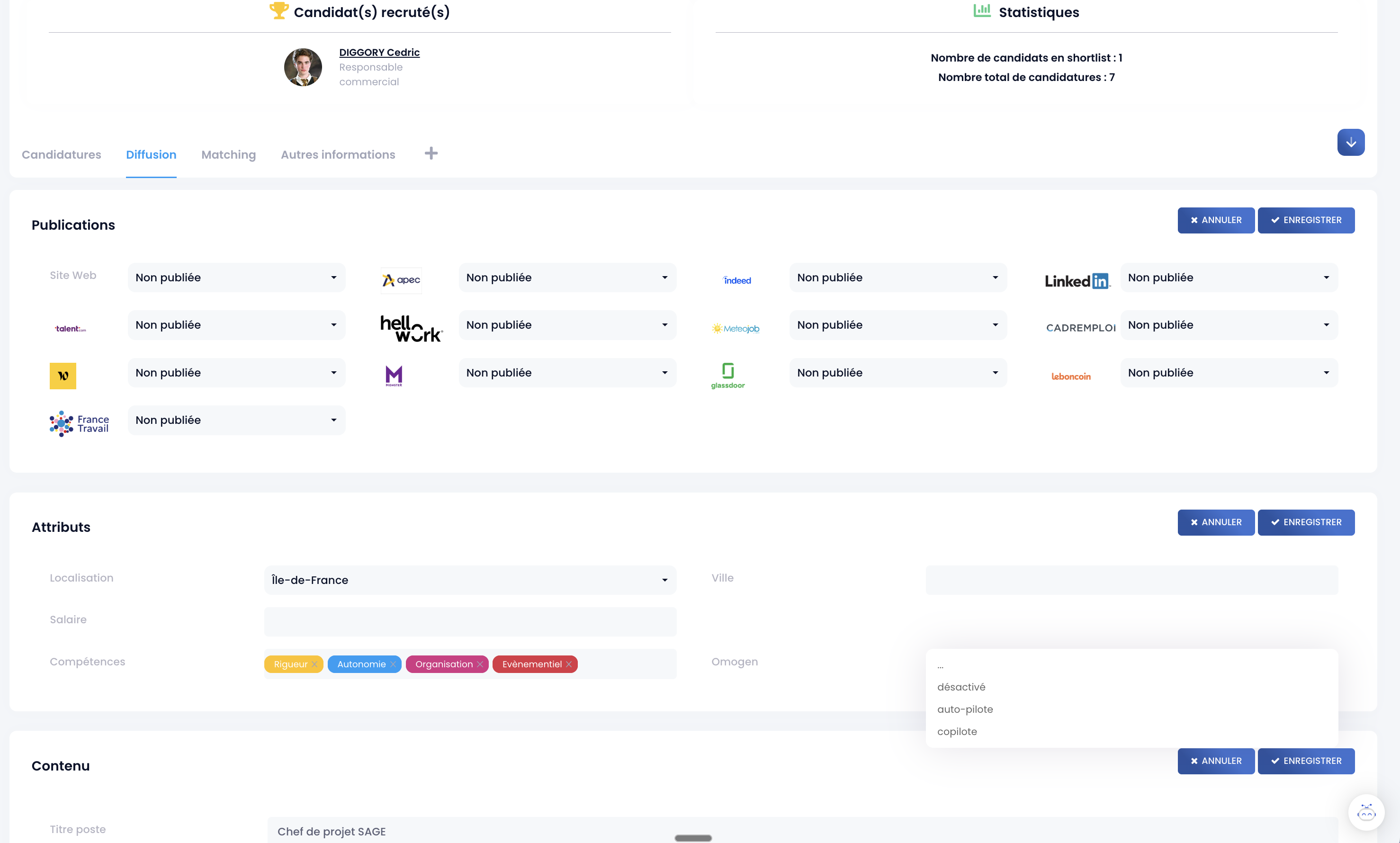This screenshot has width=1400, height=843.
Task: Click the Compétences tags field
Action: click(470, 664)
